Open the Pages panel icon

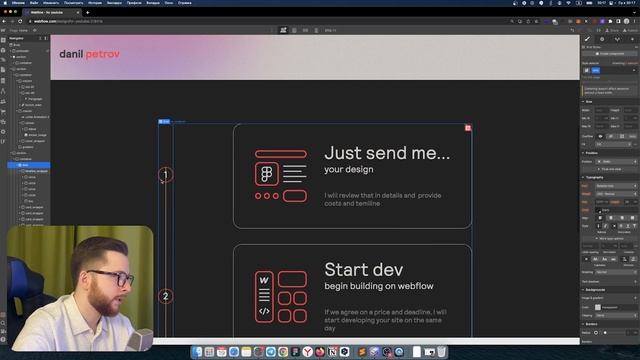3,70
